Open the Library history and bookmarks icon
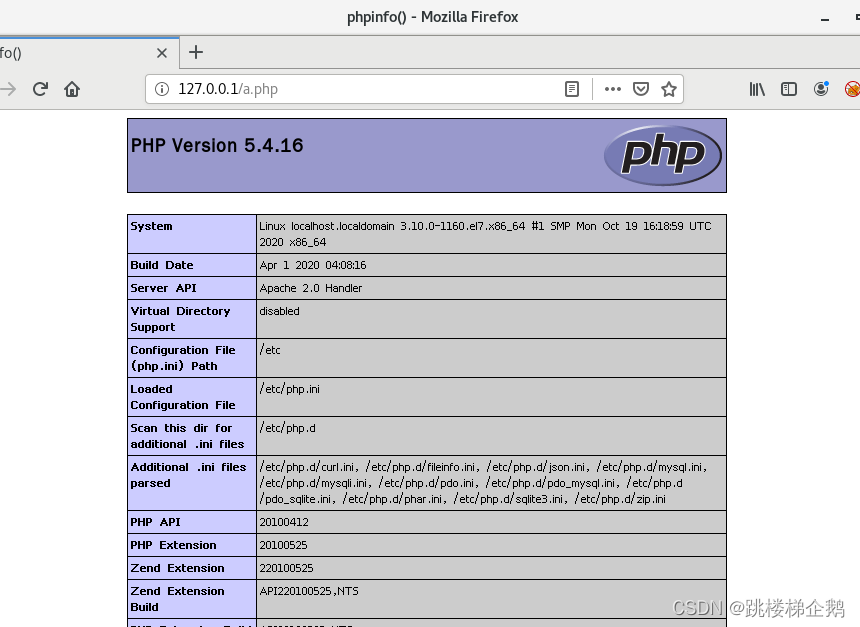The height and width of the screenshot is (627, 860). pos(757,89)
